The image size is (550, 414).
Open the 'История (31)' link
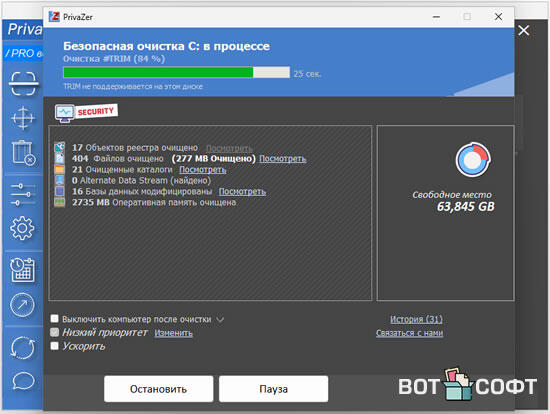coord(416,319)
